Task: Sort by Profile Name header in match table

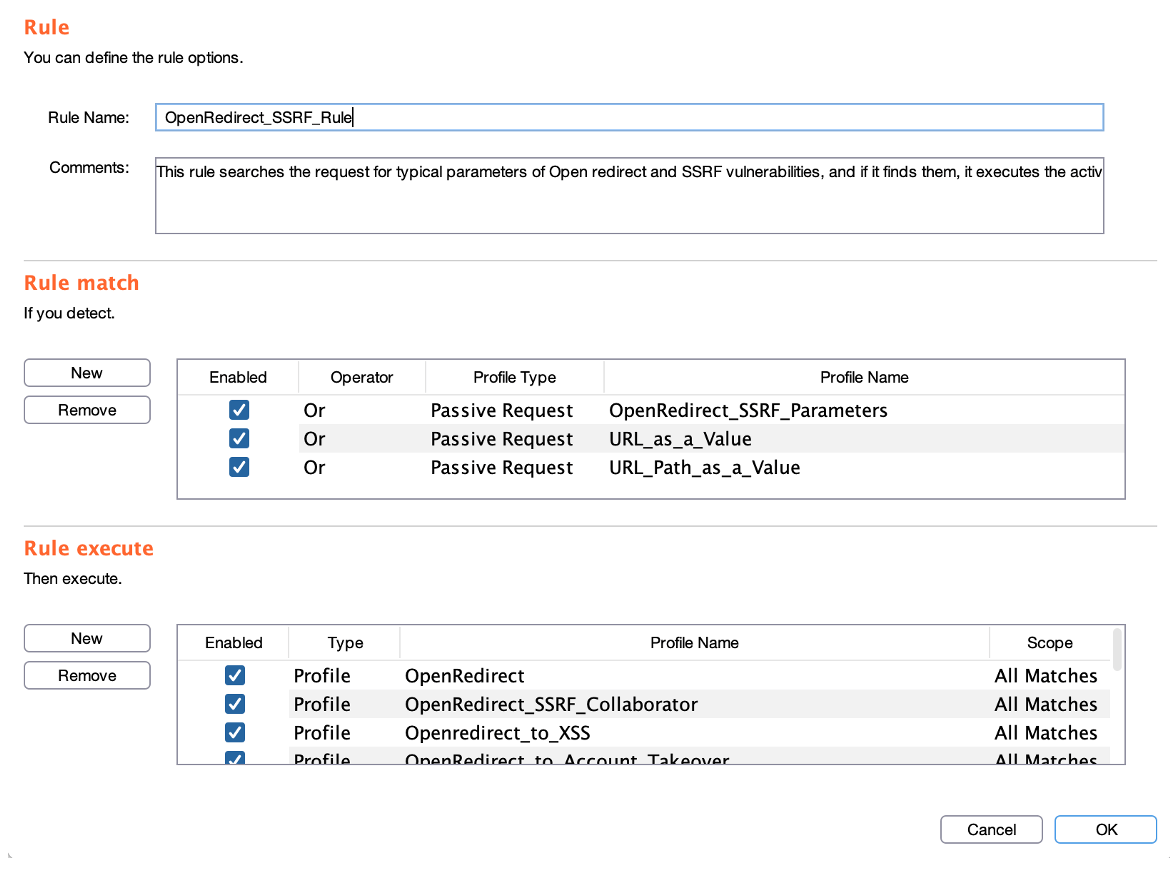Action: [x=864, y=377]
